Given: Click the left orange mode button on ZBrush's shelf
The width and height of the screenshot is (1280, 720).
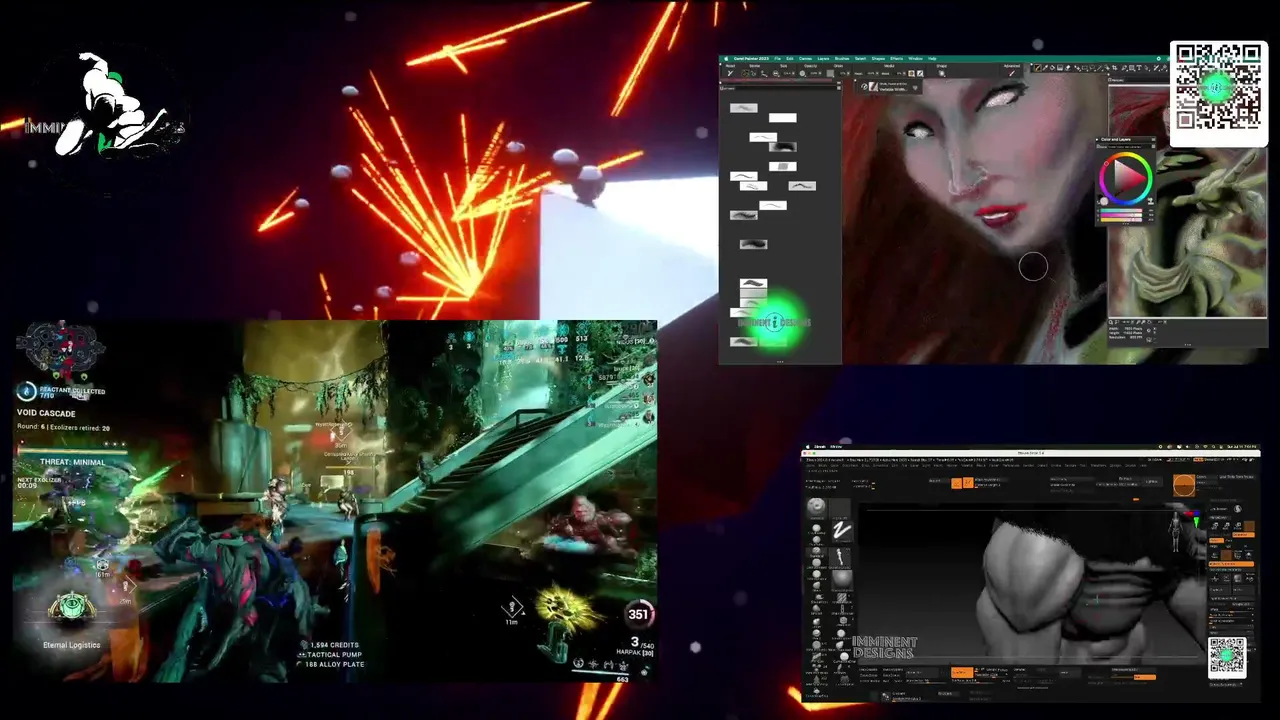Looking at the screenshot, I should 956,483.
